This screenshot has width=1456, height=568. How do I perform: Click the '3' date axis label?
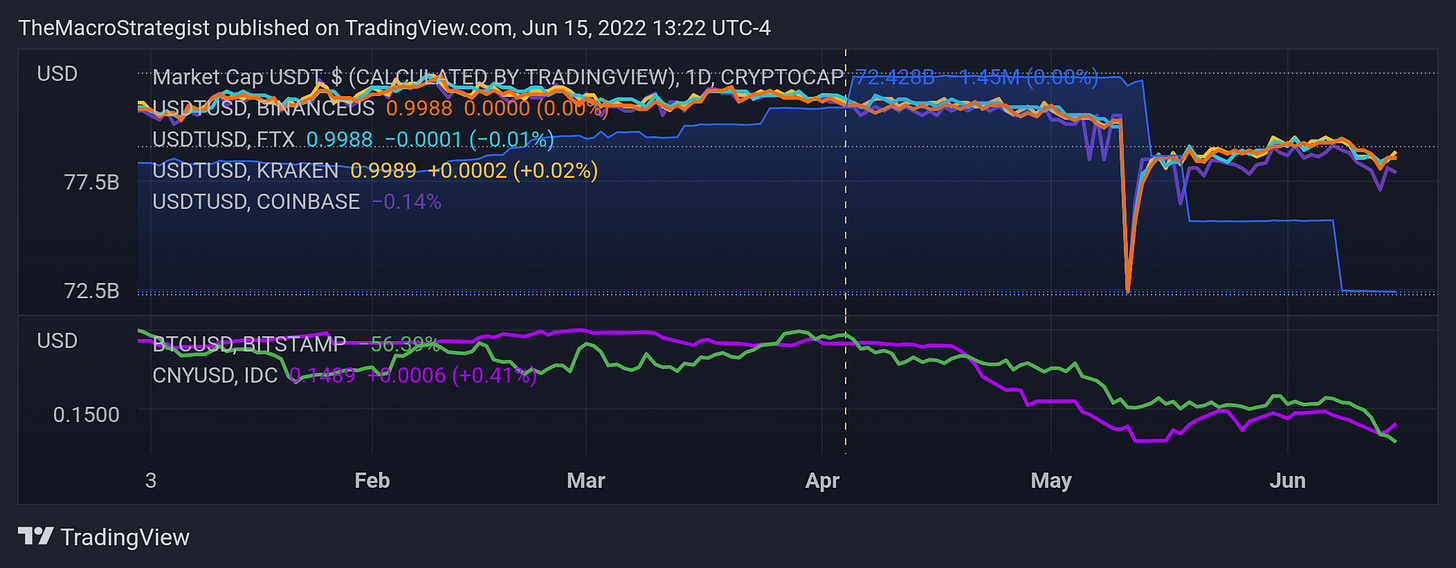(151, 481)
